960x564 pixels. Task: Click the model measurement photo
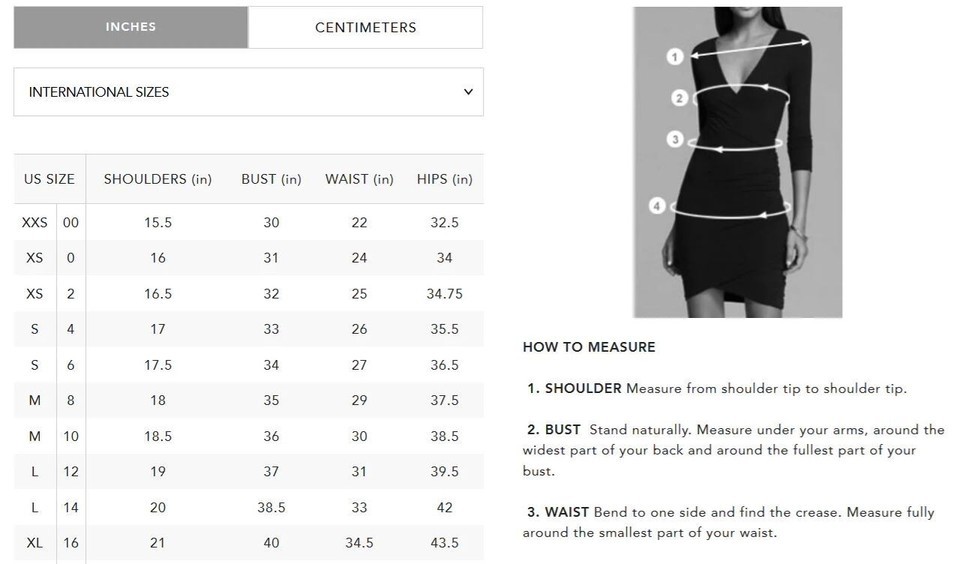pos(738,162)
